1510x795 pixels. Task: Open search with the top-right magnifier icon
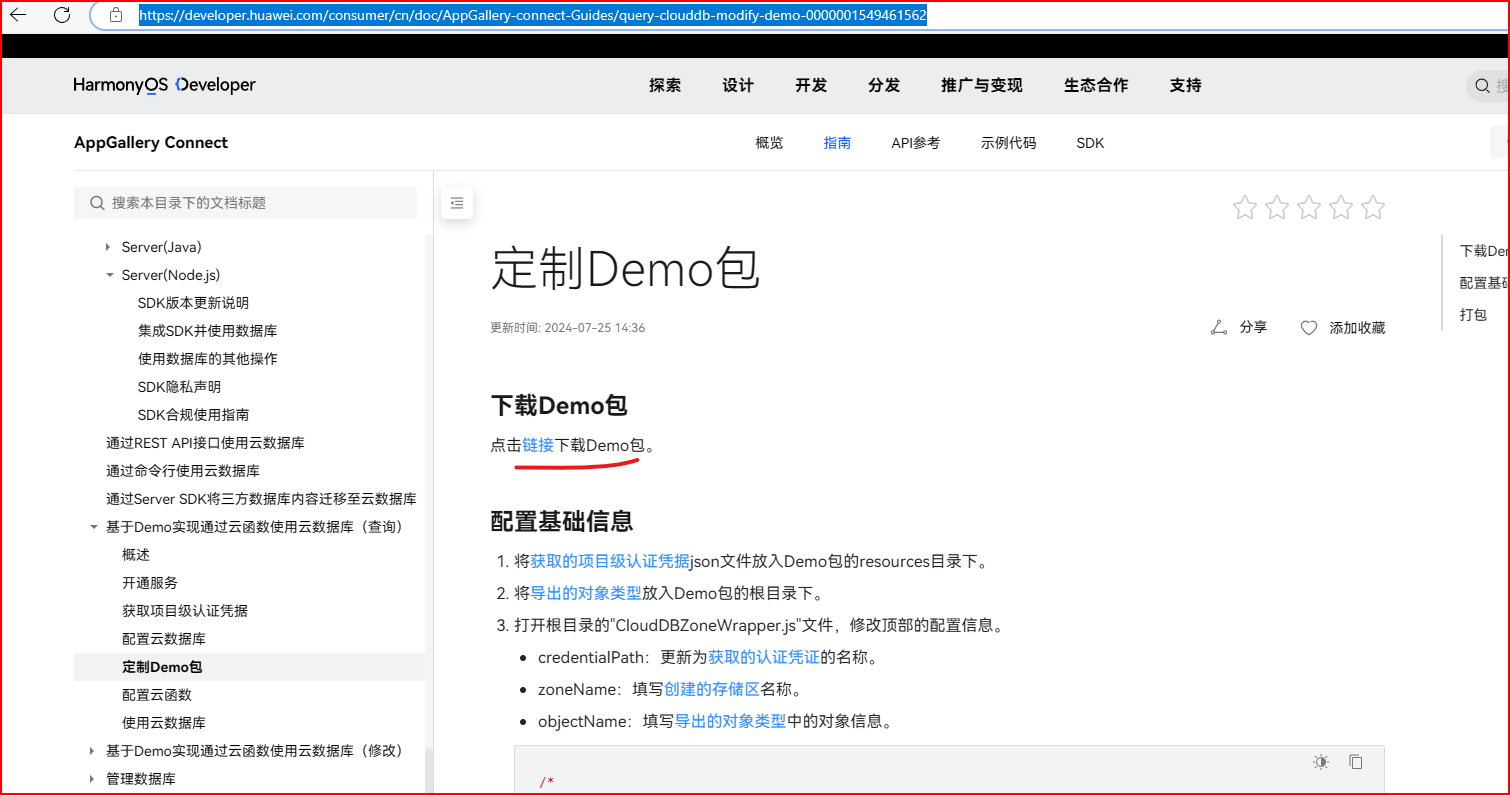pyautogui.click(x=1482, y=86)
